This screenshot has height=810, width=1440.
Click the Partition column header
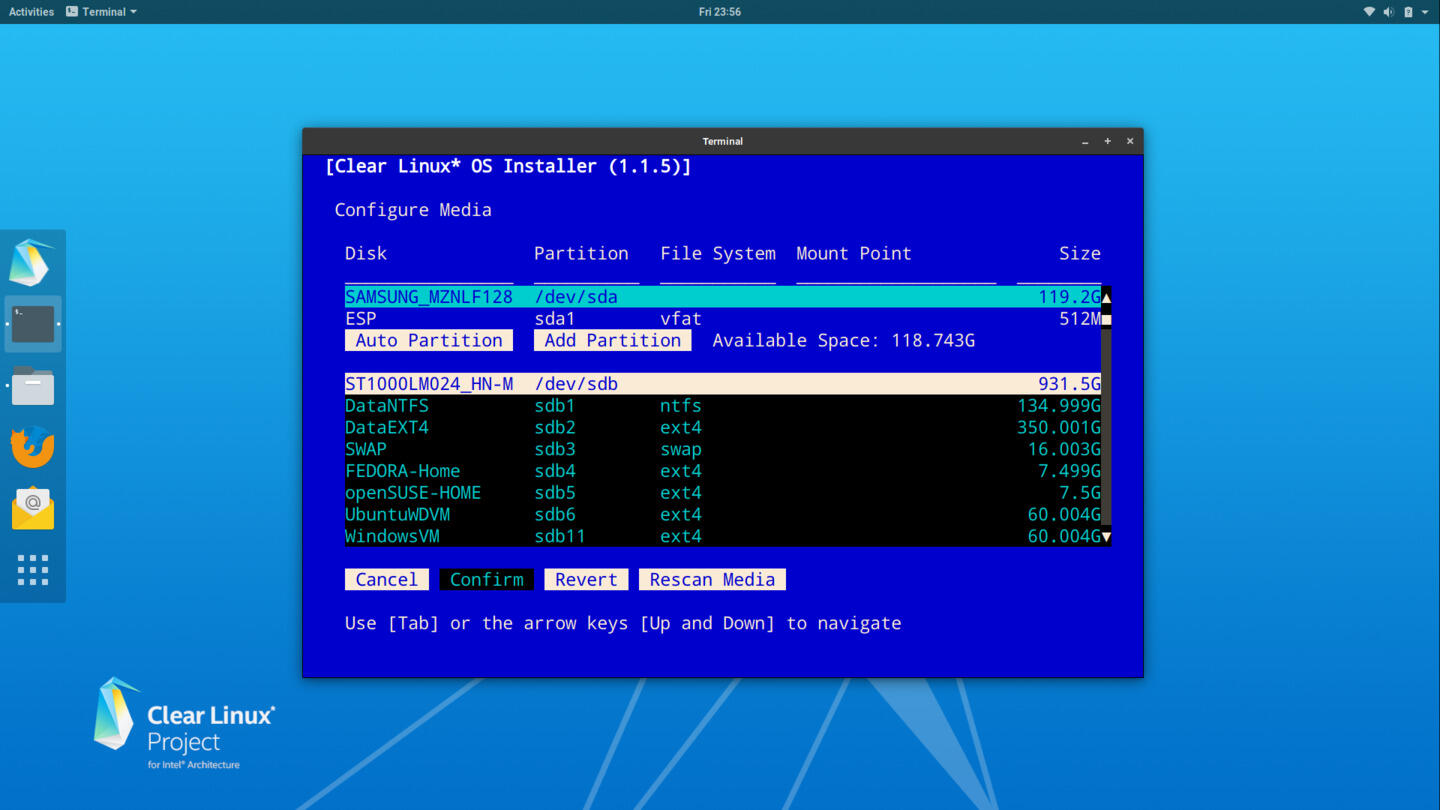point(581,254)
